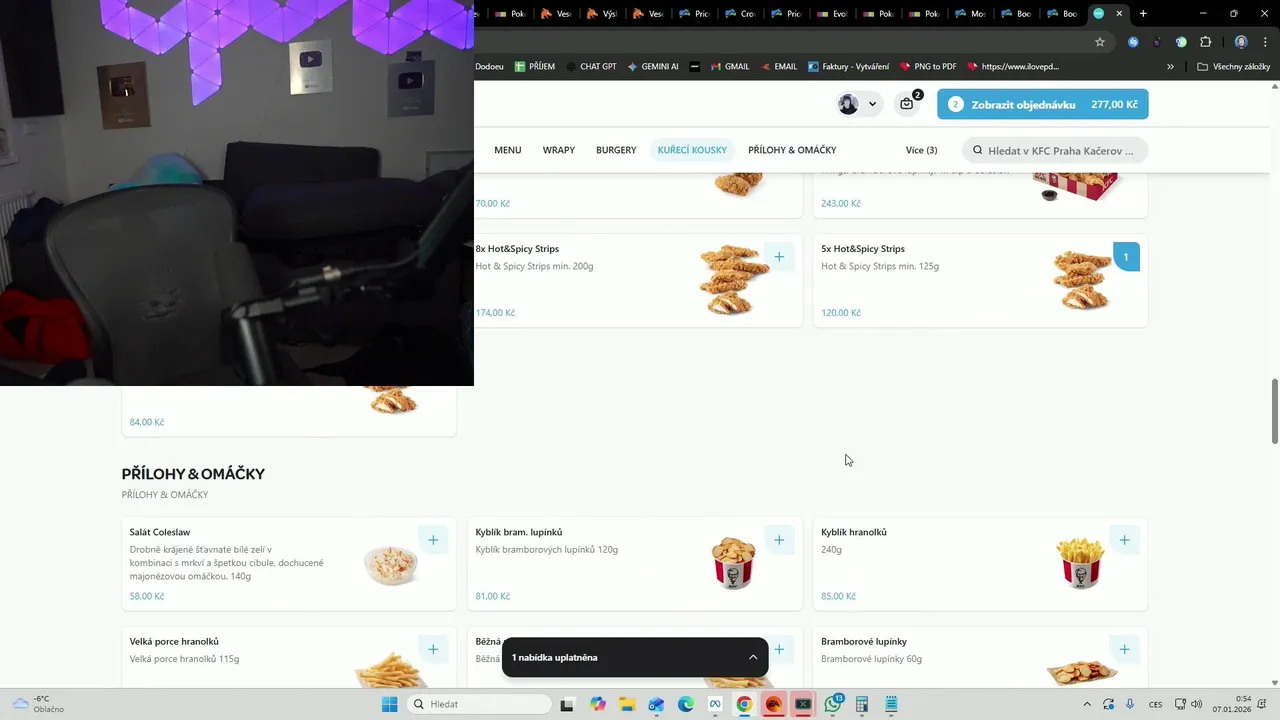
Task: Switch to the Výsl browser tab
Action: [601, 14]
